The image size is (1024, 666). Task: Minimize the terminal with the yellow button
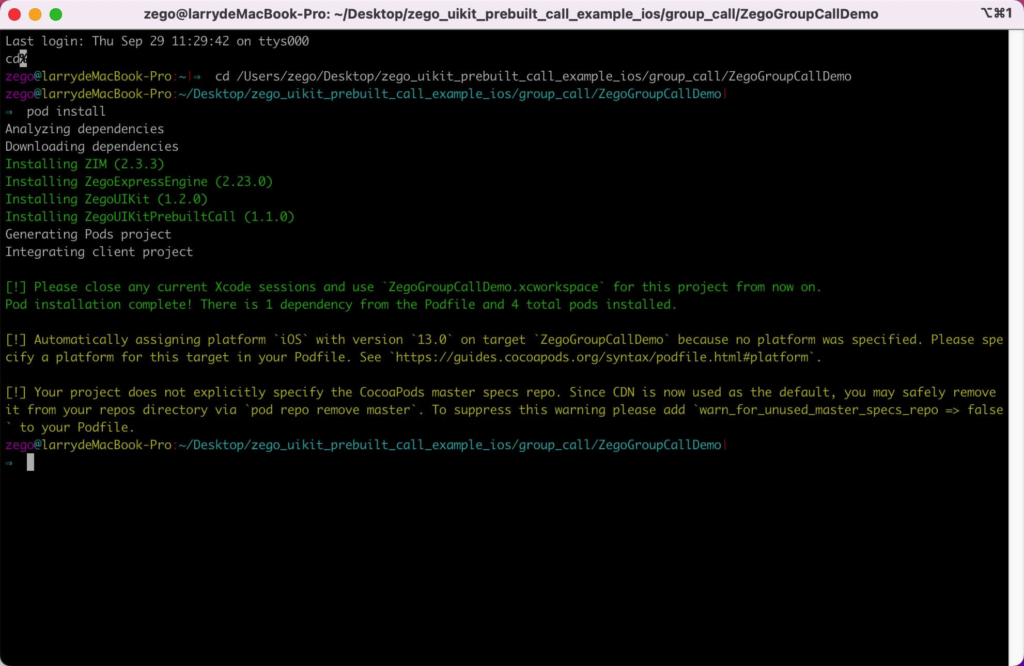click(x=35, y=14)
